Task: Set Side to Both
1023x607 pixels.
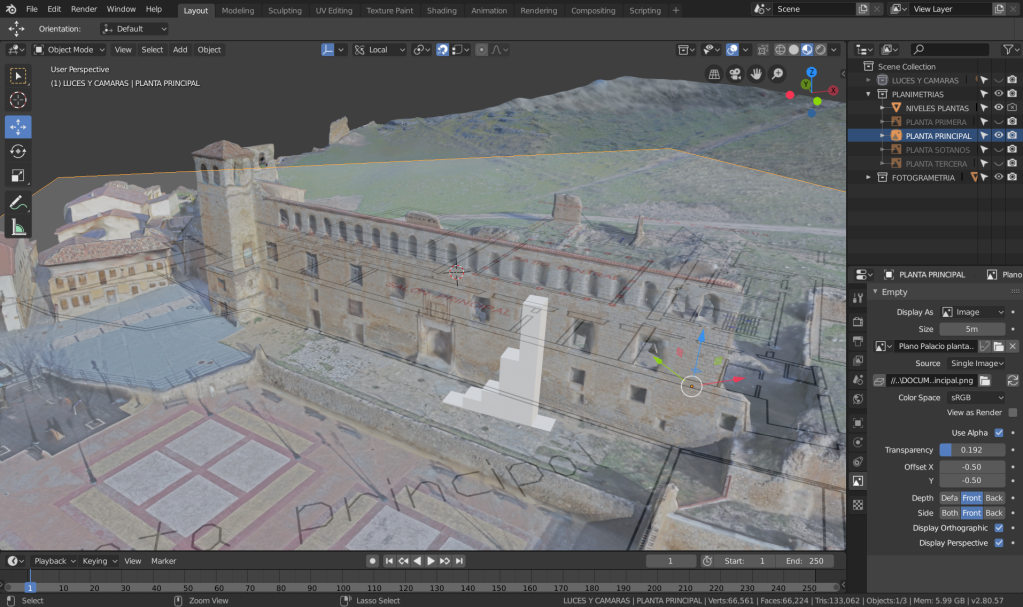Action: [x=949, y=513]
